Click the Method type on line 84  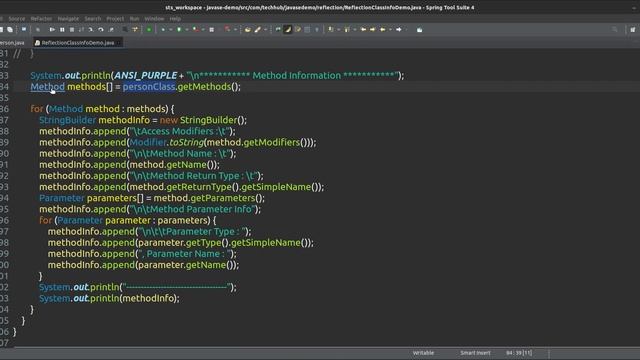click(47, 87)
